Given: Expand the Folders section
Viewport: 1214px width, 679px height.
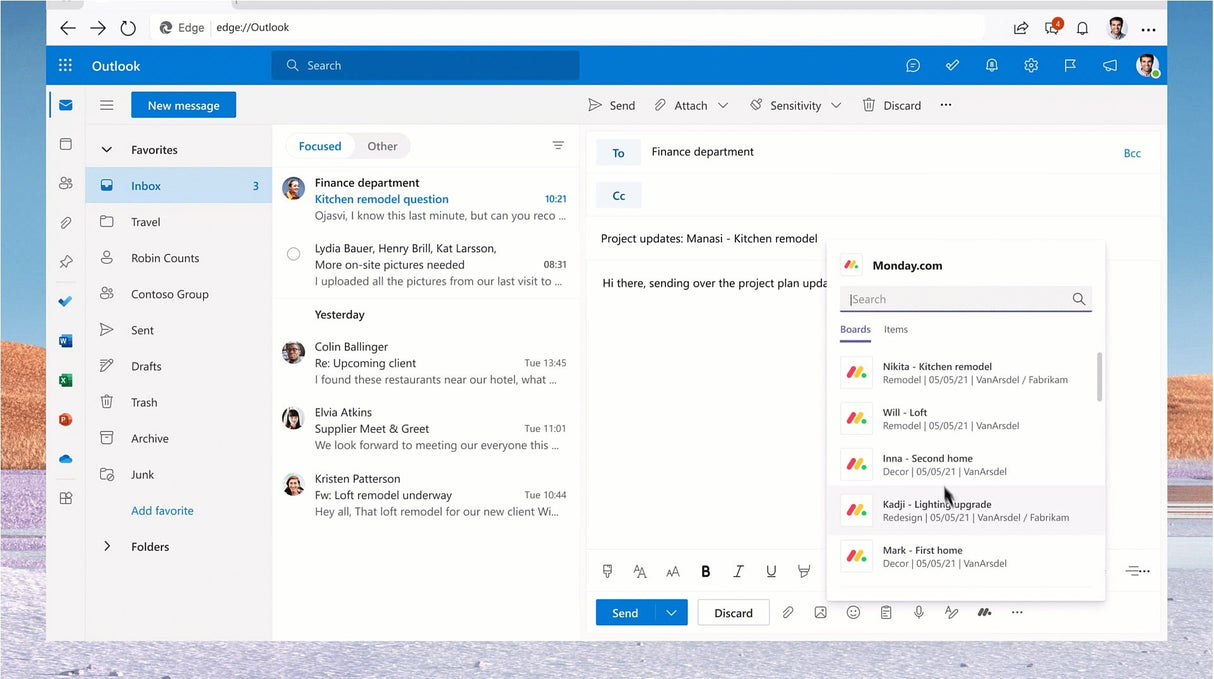Looking at the screenshot, I should pos(107,546).
